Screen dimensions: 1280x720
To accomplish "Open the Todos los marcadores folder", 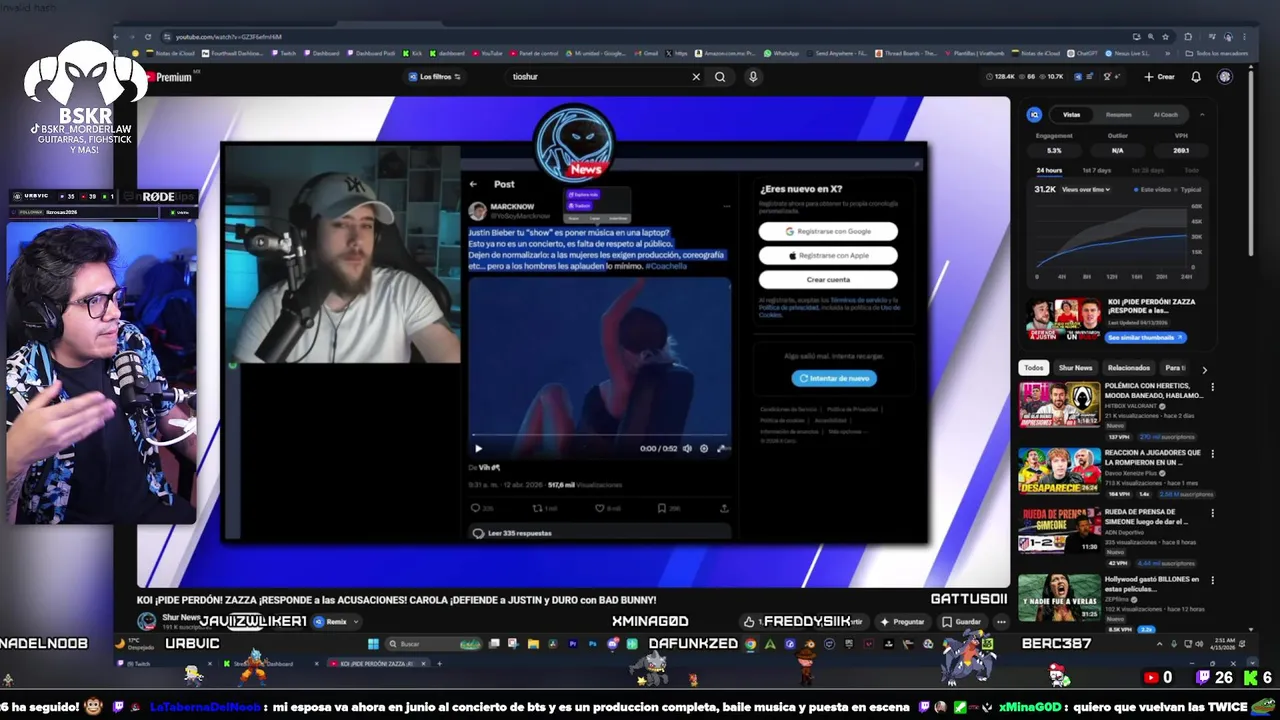I will (1215, 53).
